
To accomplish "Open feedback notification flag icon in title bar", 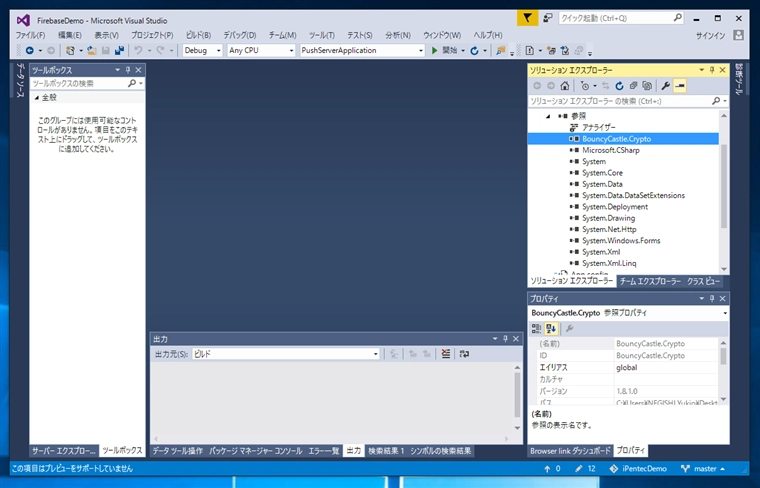I will 527,18.
